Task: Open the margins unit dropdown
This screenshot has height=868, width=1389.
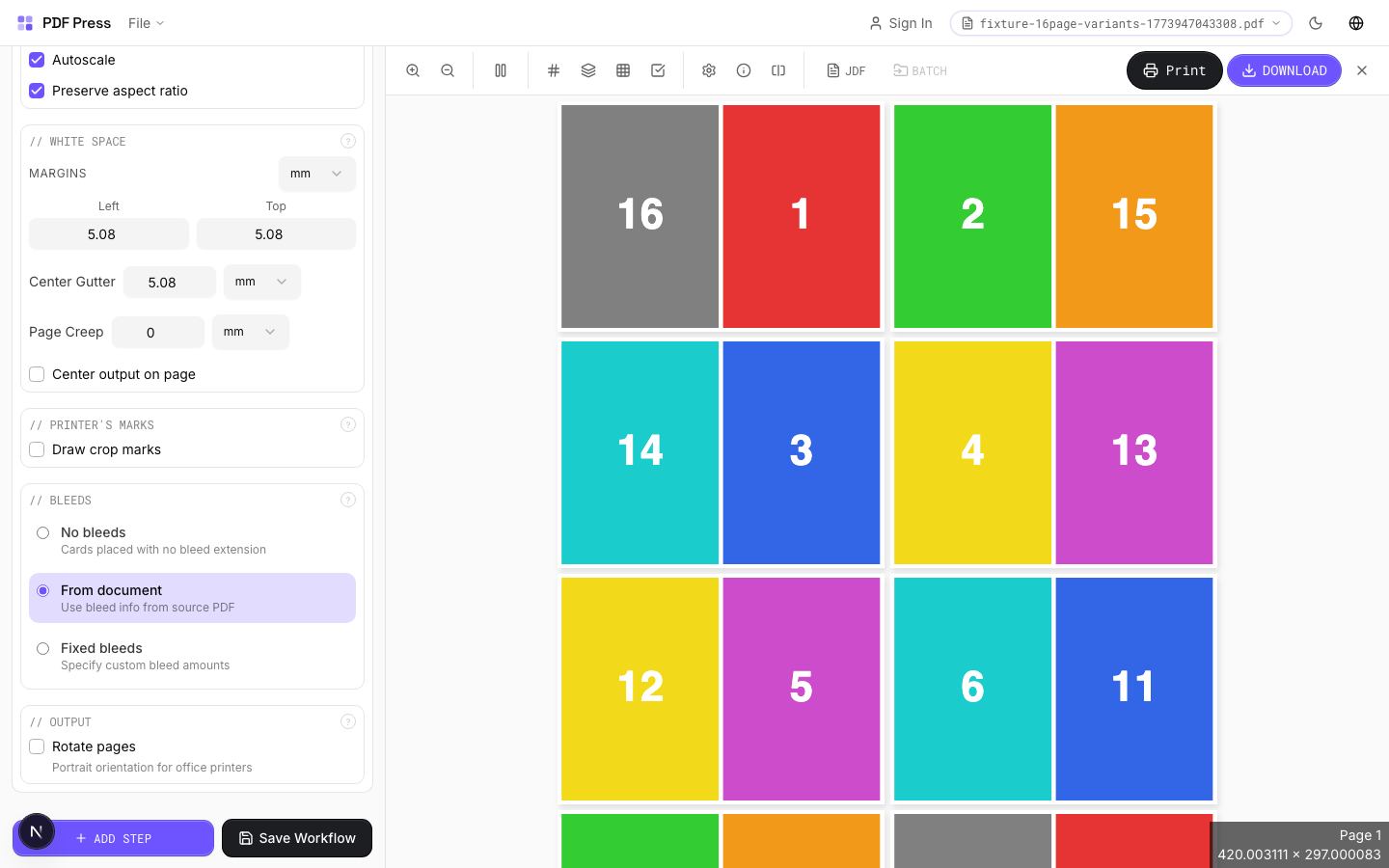Action: pyautogui.click(x=316, y=174)
